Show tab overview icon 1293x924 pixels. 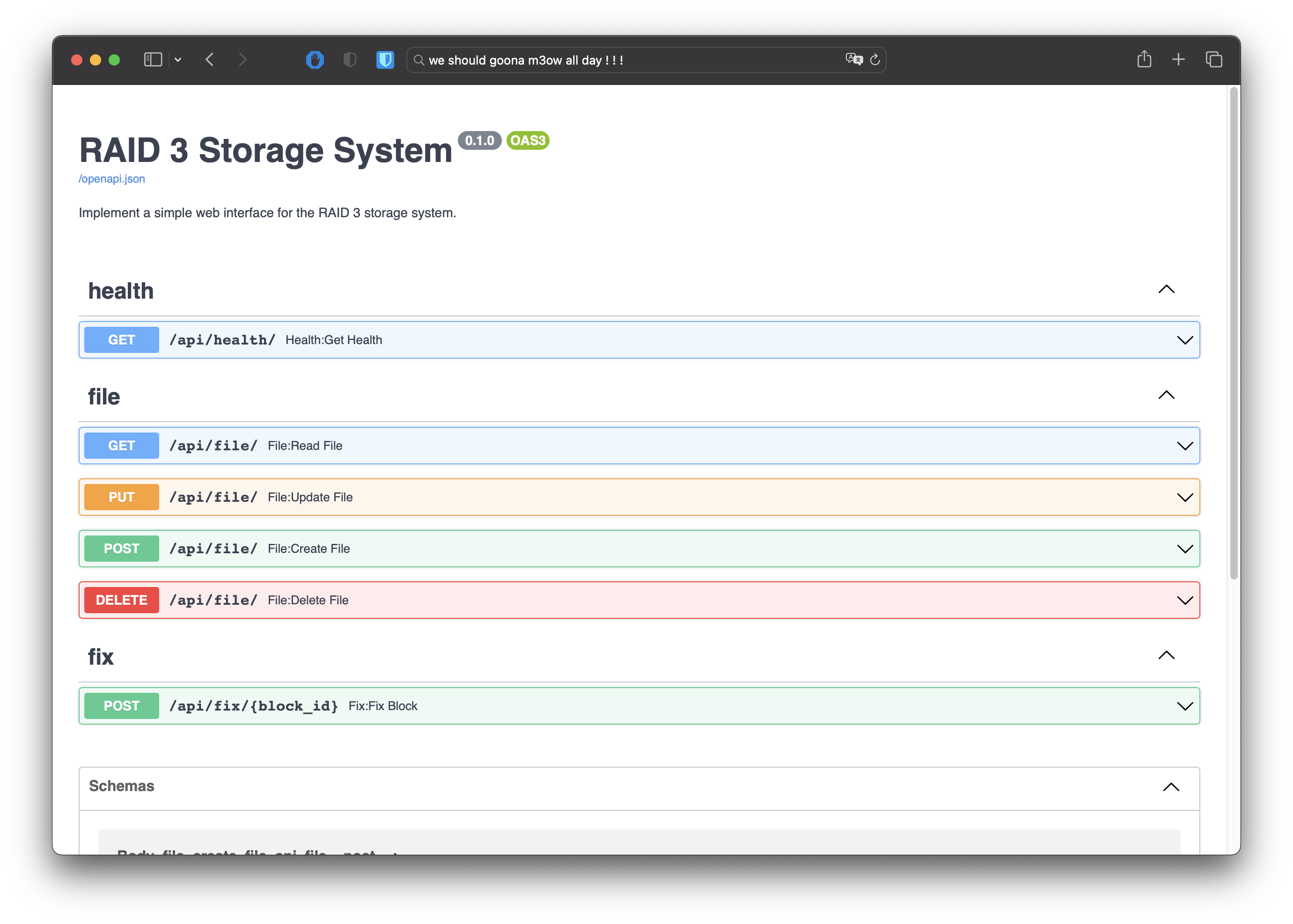[1213, 60]
